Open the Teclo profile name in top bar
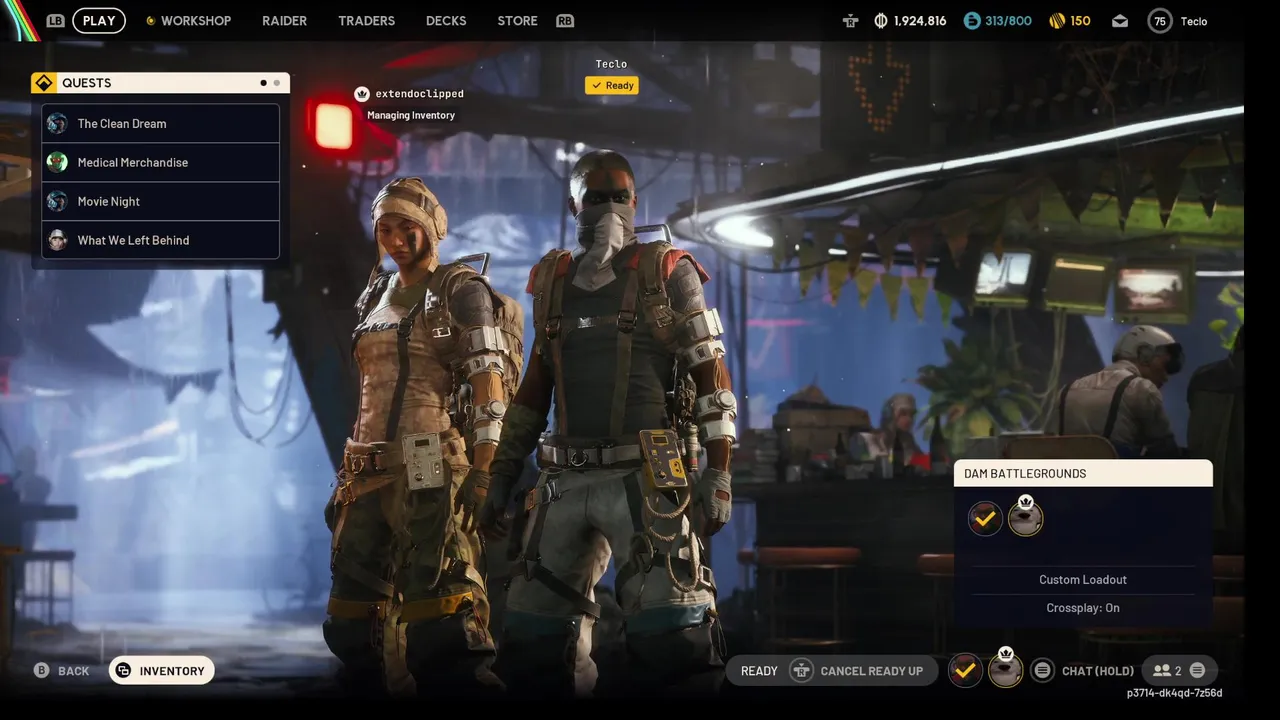This screenshot has height=720, width=1280. tap(1194, 21)
